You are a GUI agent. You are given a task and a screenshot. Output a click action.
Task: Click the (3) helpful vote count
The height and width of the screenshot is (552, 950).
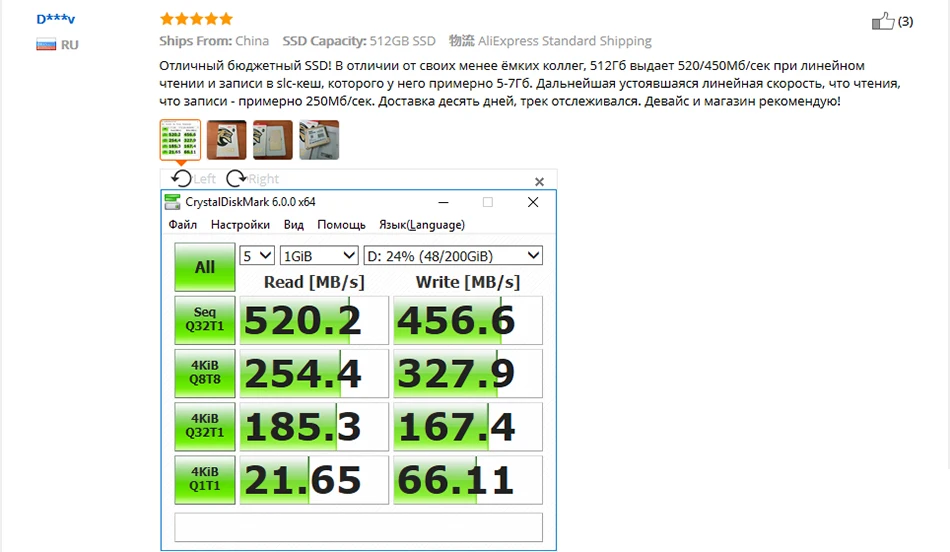(x=905, y=22)
